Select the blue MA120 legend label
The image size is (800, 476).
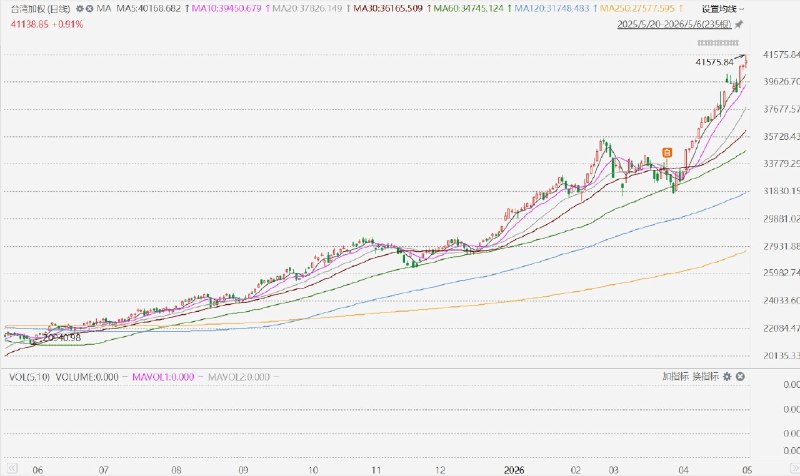(554, 9)
